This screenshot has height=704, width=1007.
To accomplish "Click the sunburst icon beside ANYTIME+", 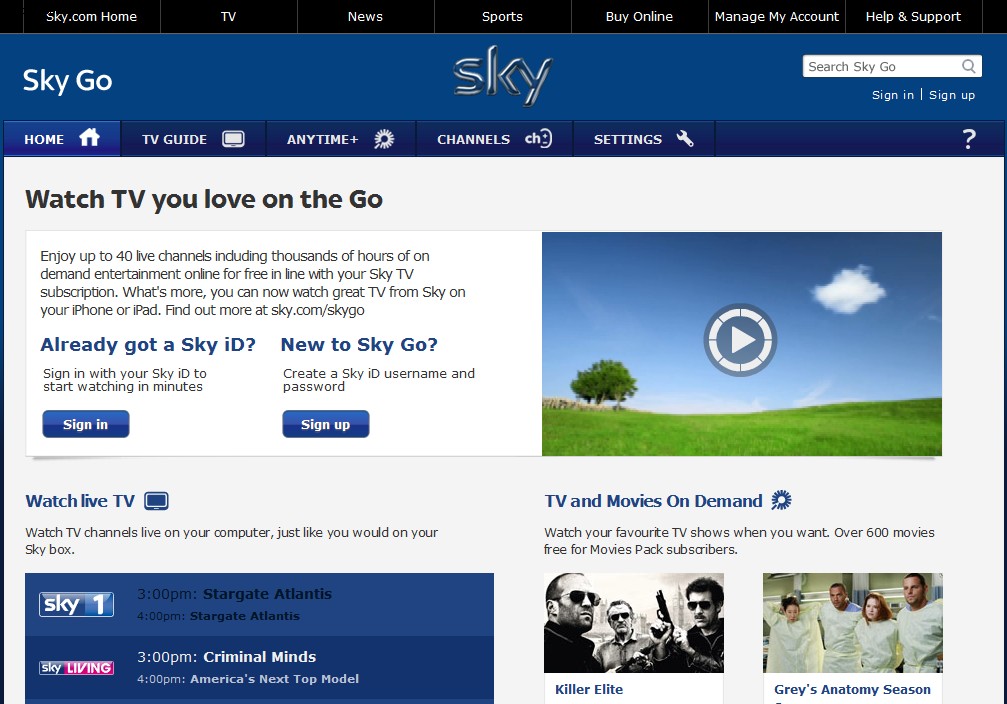I will tap(384, 139).
